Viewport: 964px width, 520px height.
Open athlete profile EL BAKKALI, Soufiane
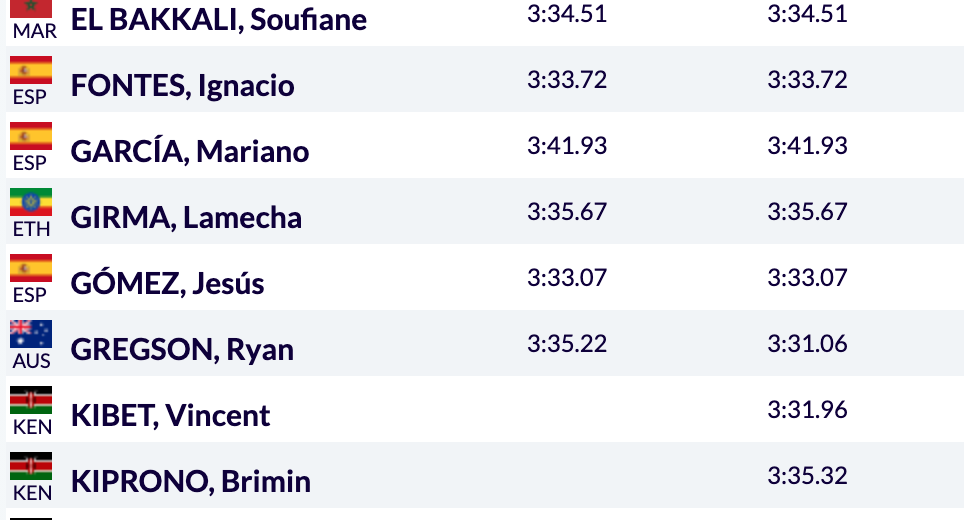pos(219,19)
